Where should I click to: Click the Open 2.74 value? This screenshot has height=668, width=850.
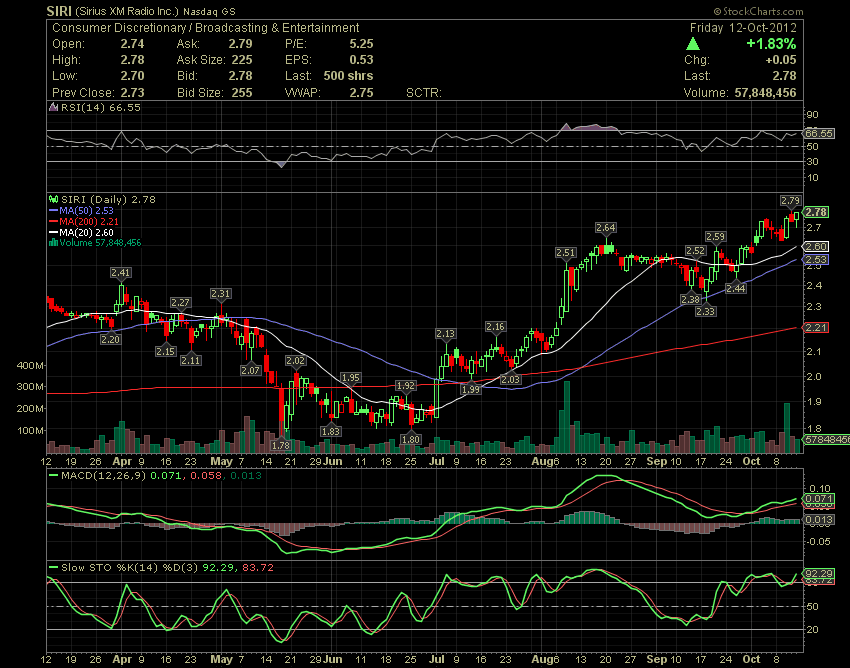[x=132, y=44]
